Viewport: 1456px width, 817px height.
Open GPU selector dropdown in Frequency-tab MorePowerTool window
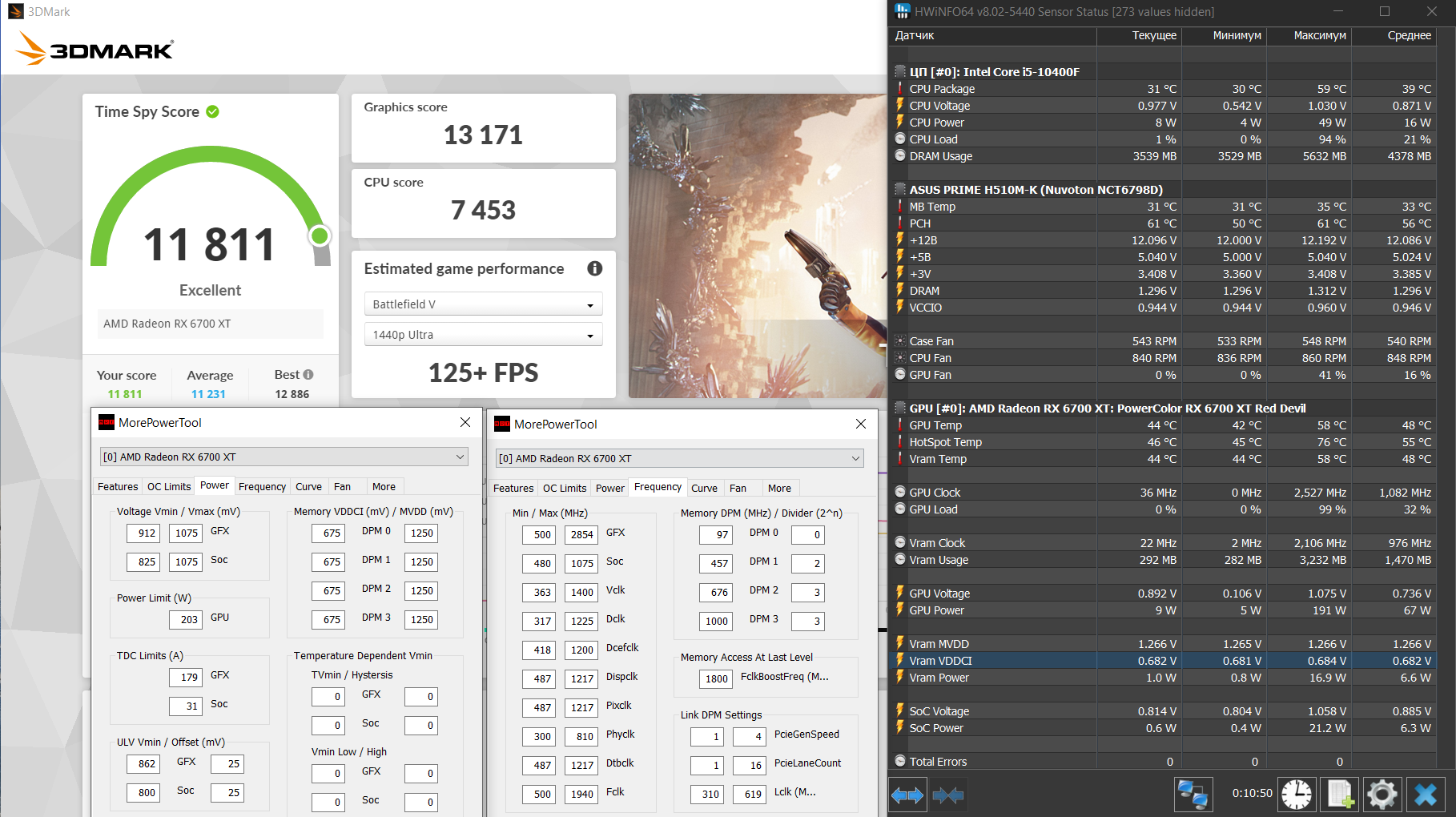(x=680, y=458)
